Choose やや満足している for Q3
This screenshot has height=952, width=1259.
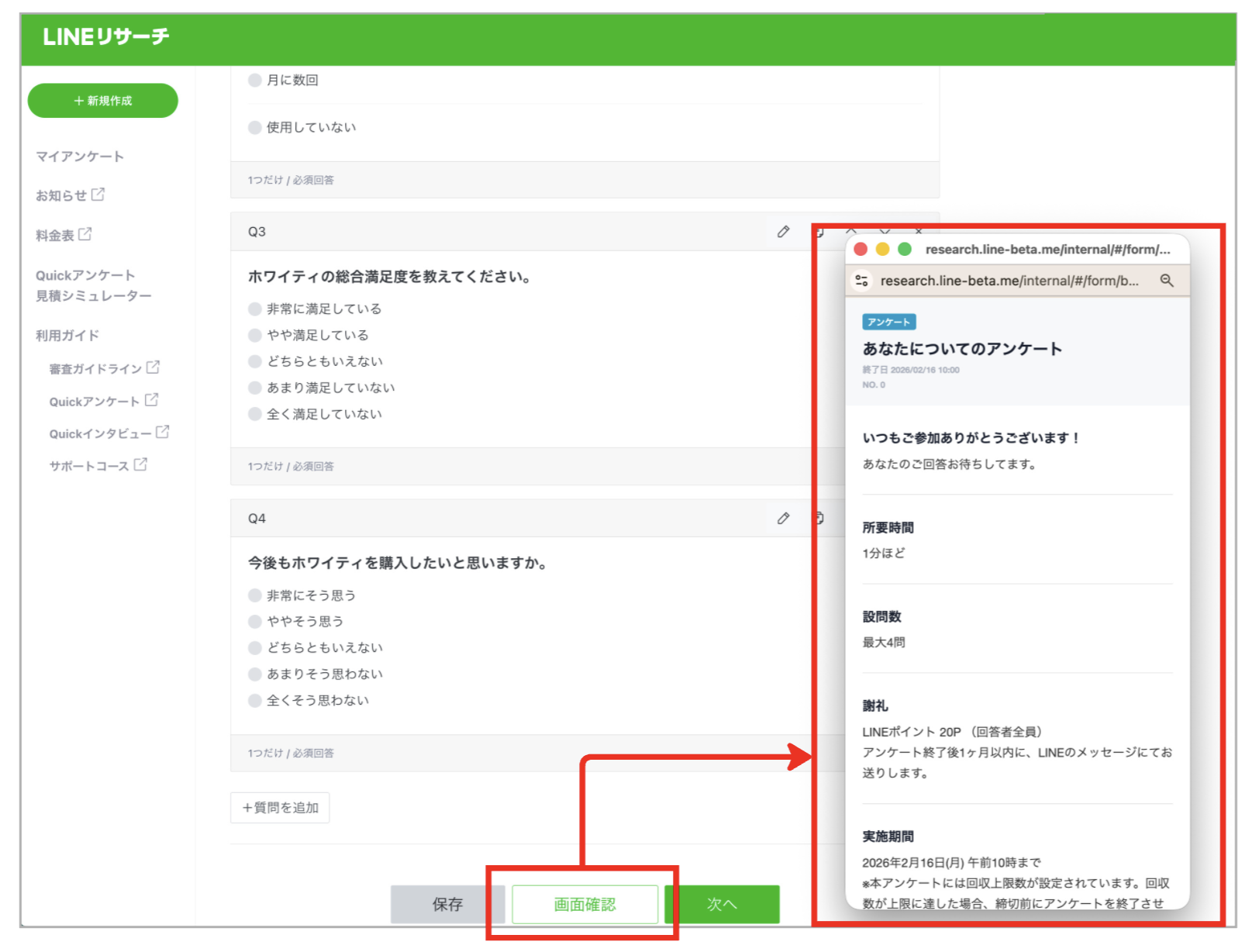(254, 335)
